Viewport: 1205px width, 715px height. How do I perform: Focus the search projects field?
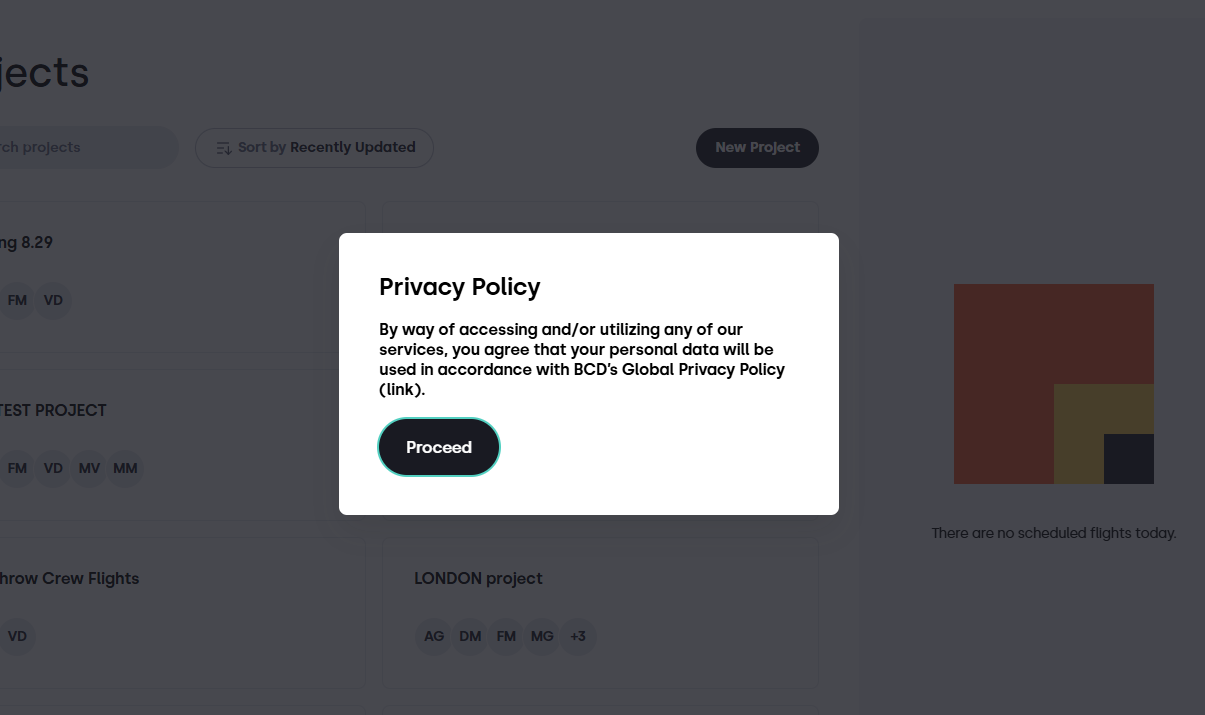[x=85, y=148]
